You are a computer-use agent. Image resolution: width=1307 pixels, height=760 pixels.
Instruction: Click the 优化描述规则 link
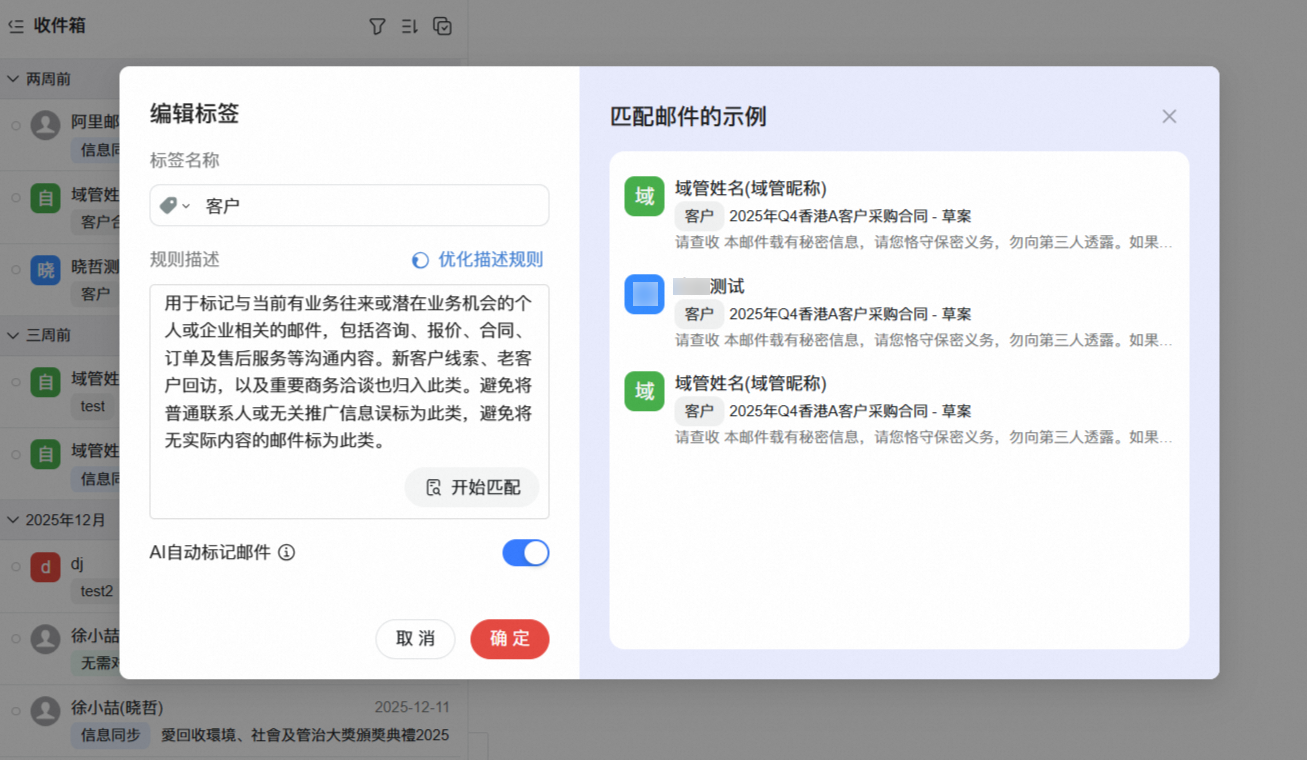[x=478, y=260]
